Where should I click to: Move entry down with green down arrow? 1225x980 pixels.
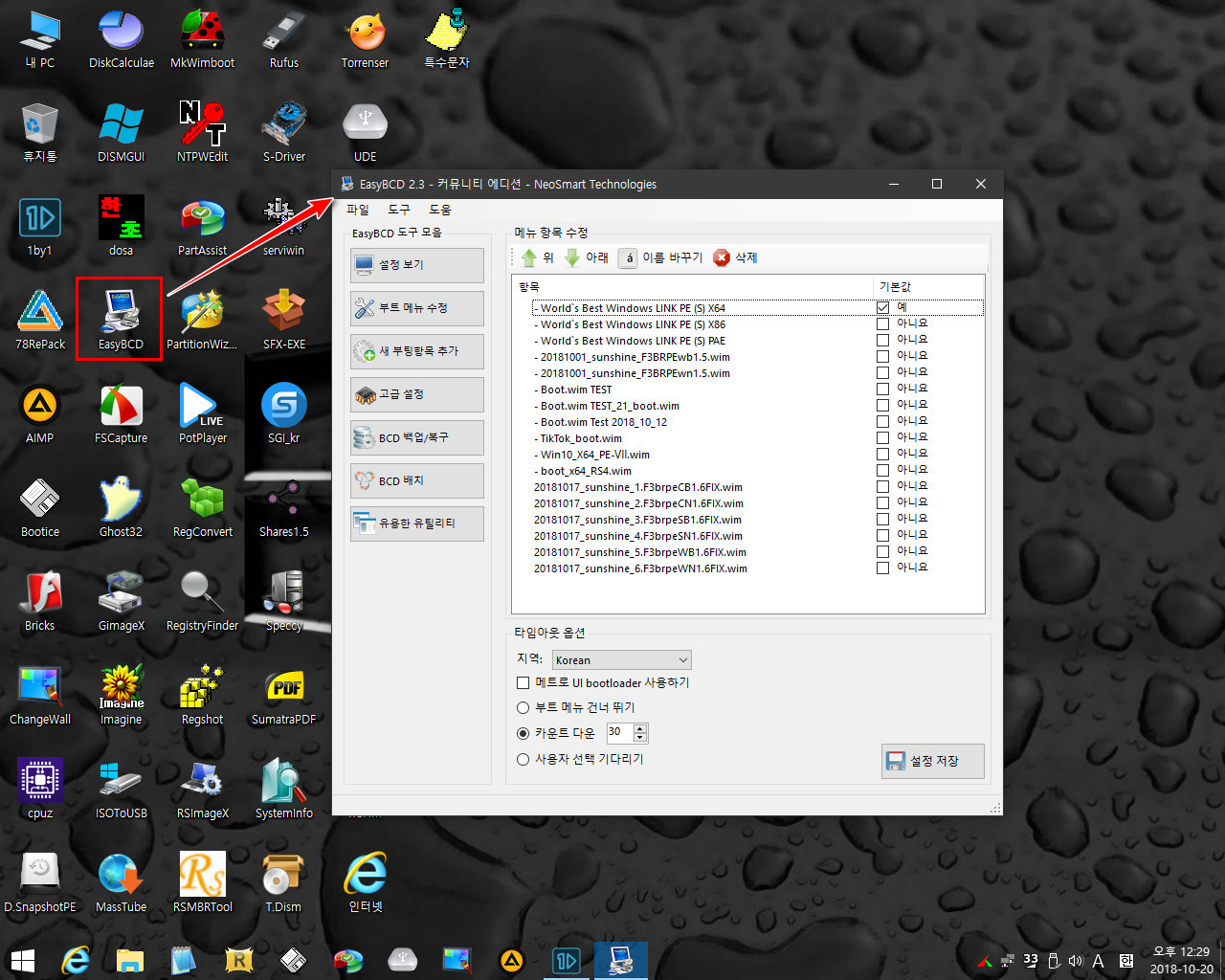572,257
